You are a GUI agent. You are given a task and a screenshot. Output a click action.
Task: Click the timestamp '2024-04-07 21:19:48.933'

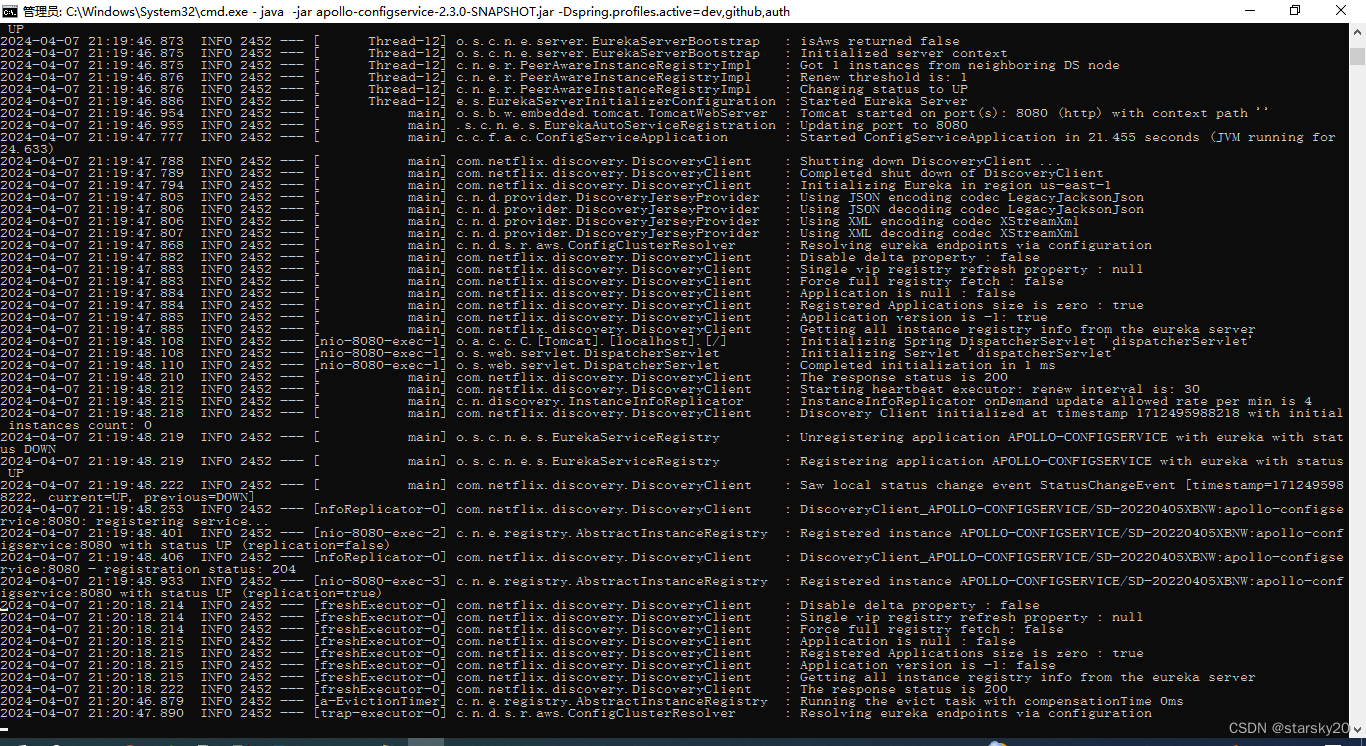[92, 581]
